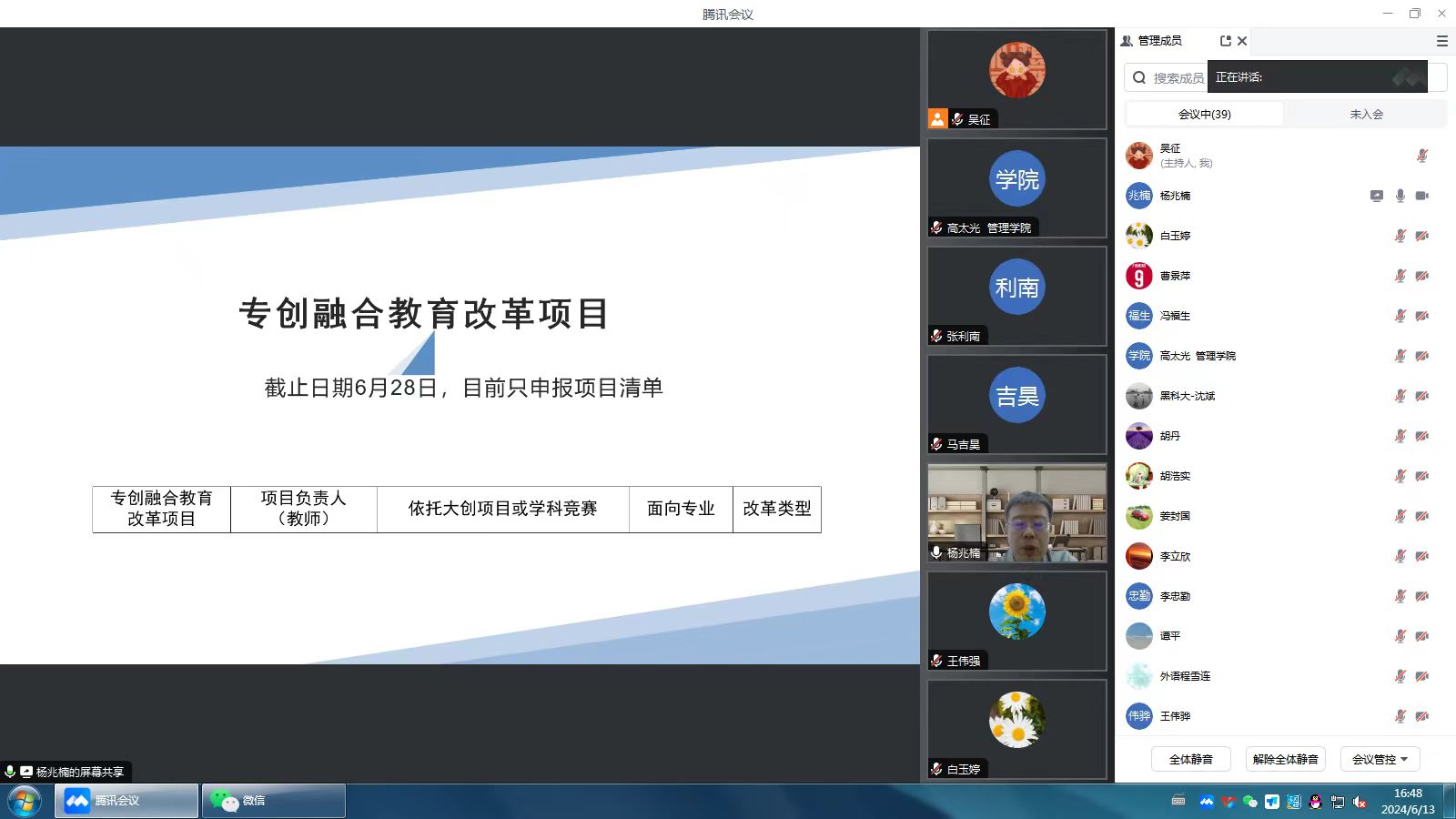Screen dimensions: 1456x819
Task: Click the muted volume icon in system tray
Action: (1360, 802)
